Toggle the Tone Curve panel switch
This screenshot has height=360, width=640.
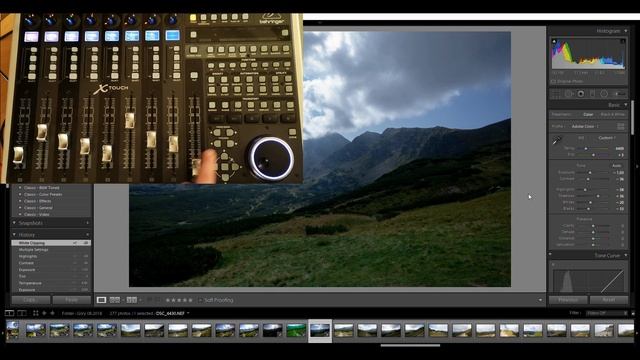point(550,255)
